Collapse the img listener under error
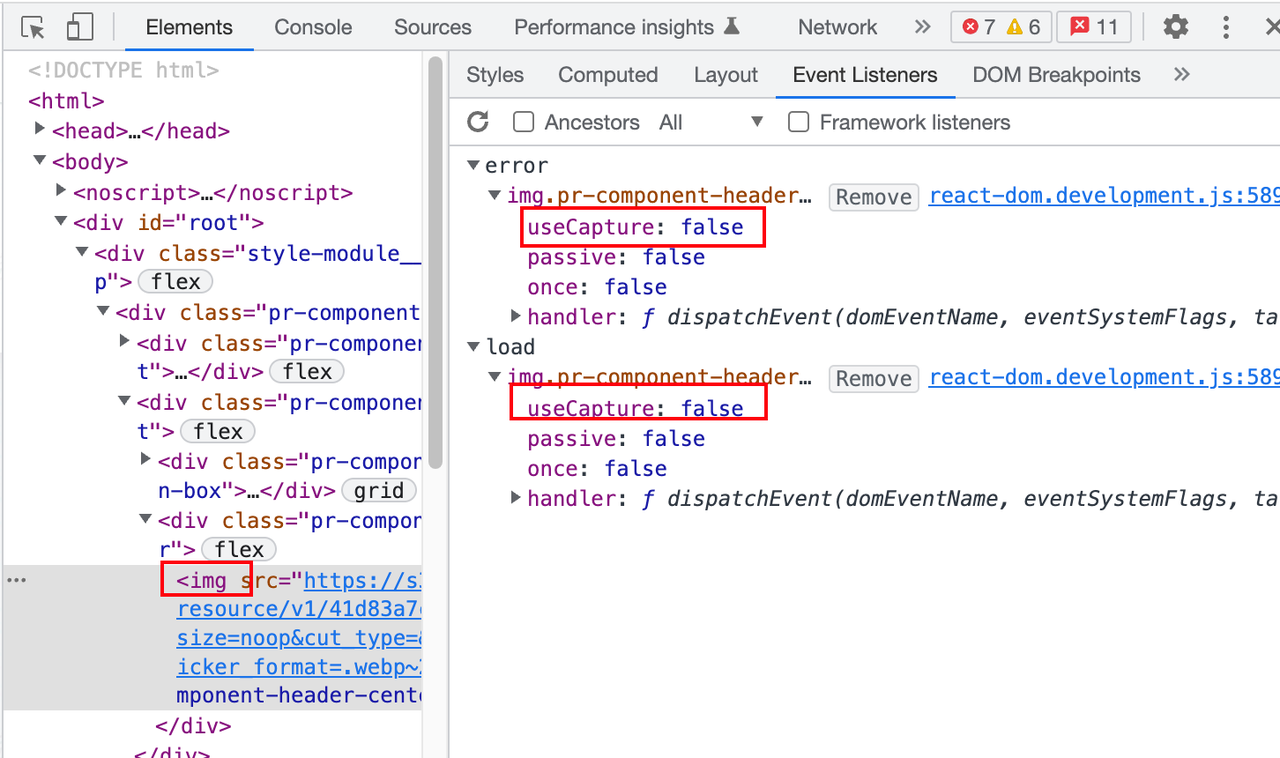 495,196
